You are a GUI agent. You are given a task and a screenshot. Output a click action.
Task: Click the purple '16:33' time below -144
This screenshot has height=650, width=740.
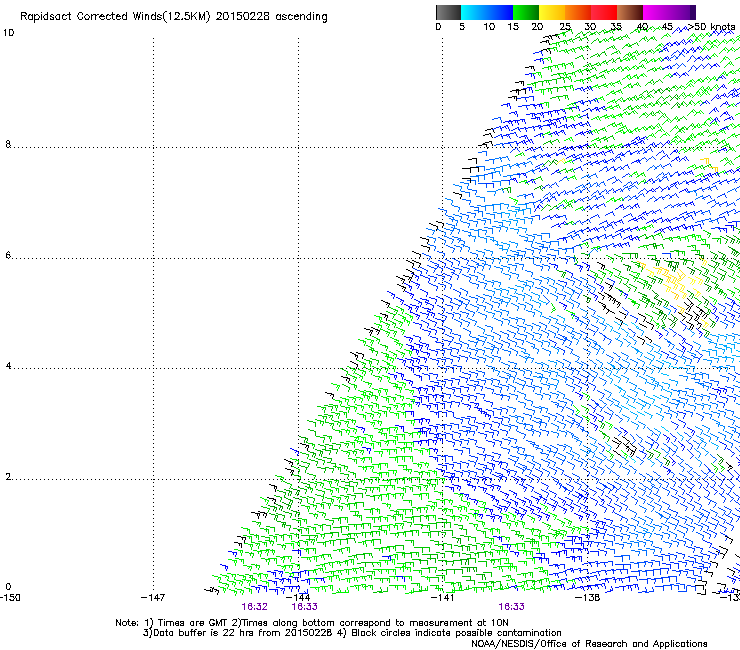[304, 607]
